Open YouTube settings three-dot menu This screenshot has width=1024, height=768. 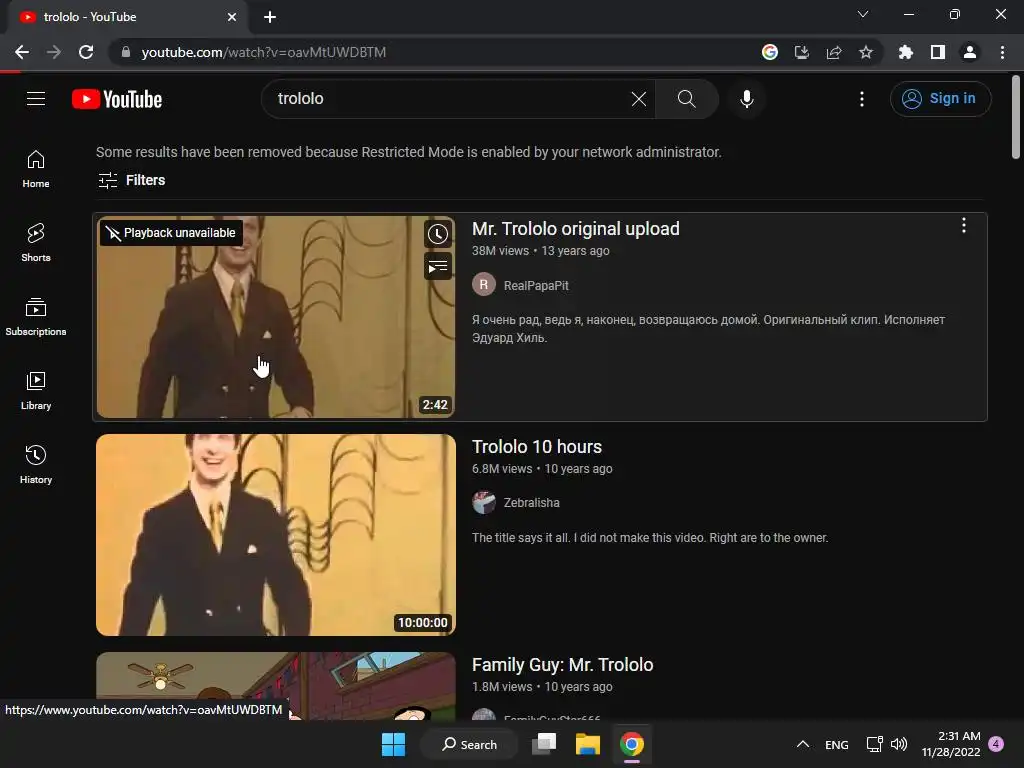click(861, 99)
